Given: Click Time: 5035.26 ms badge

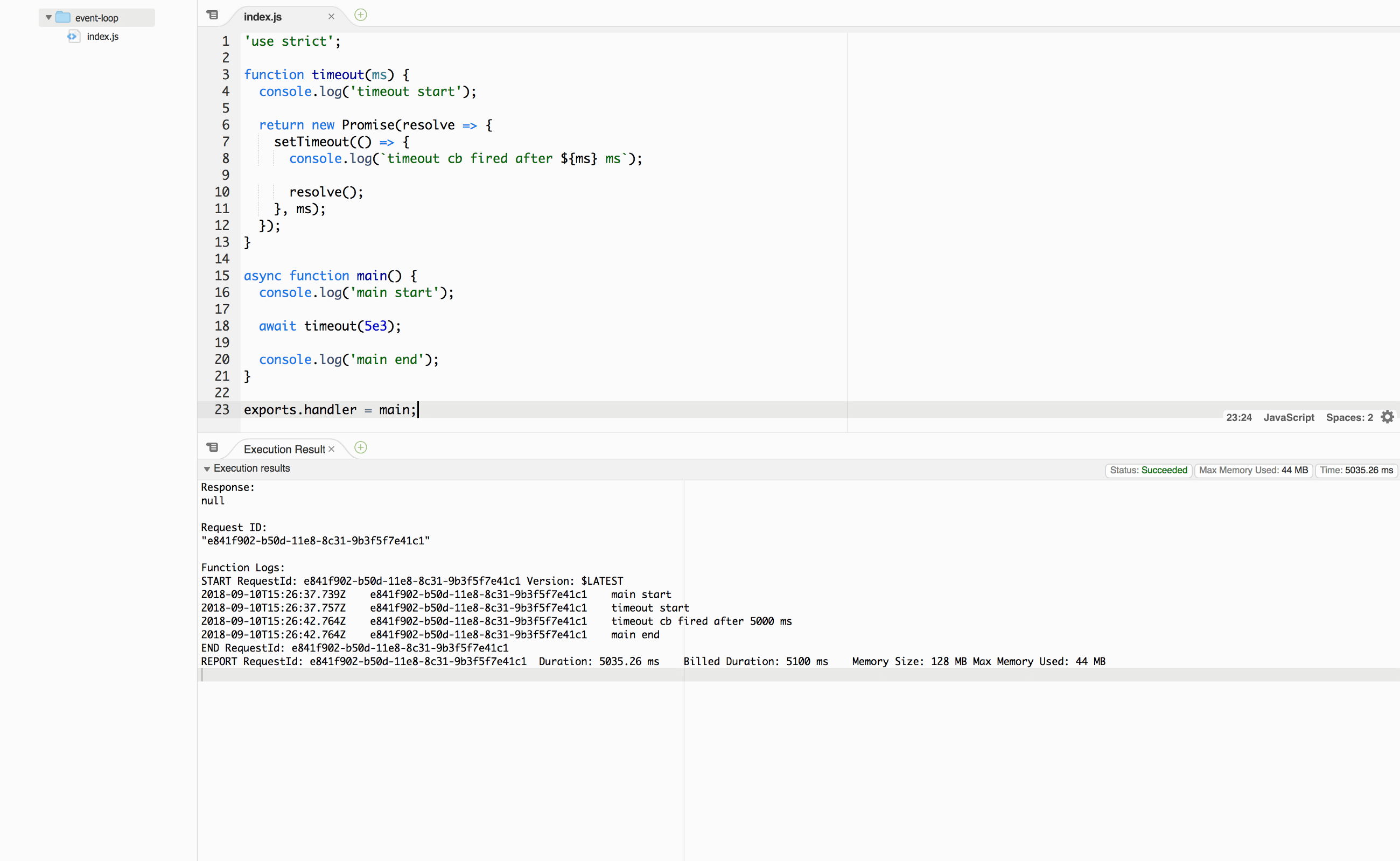Looking at the screenshot, I should tap(1356, 471).
